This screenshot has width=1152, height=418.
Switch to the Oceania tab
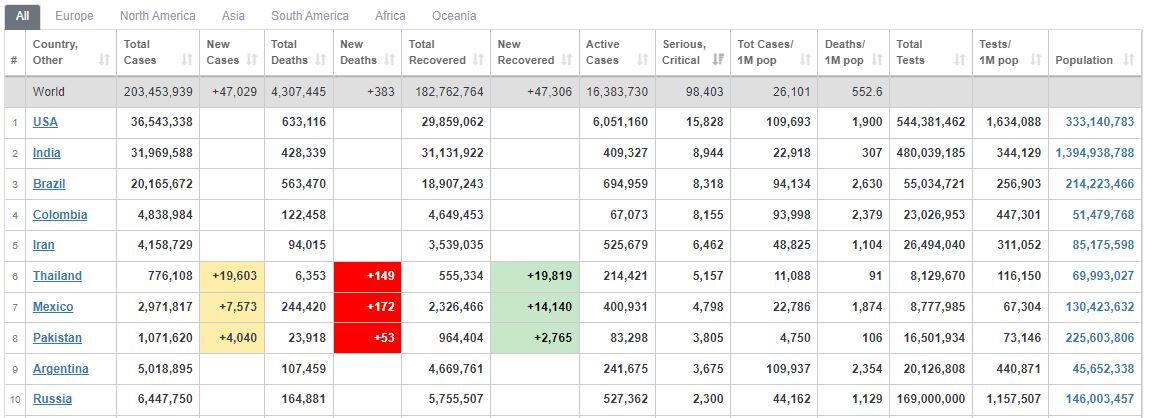click(454, 15)
